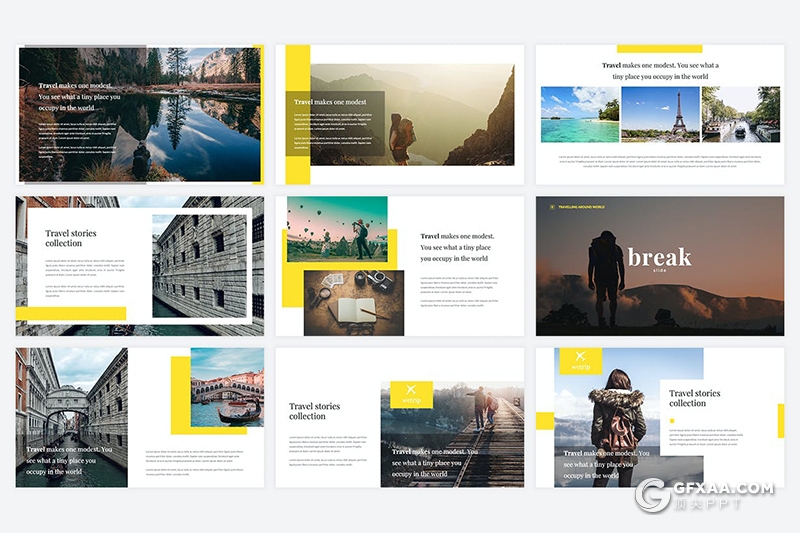Select the Venice Bridge of Sighs photo
Screen dimensions: 800x533
tap(72, 417)
